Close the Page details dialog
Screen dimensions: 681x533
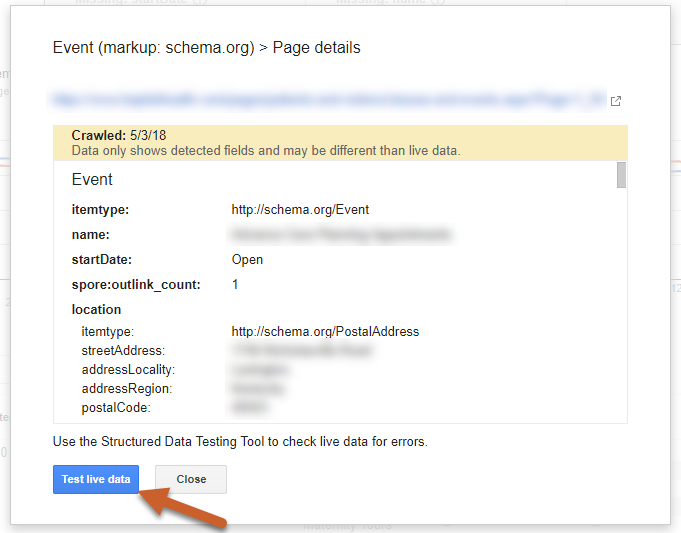pyautogui.click(x=191, y=479)
